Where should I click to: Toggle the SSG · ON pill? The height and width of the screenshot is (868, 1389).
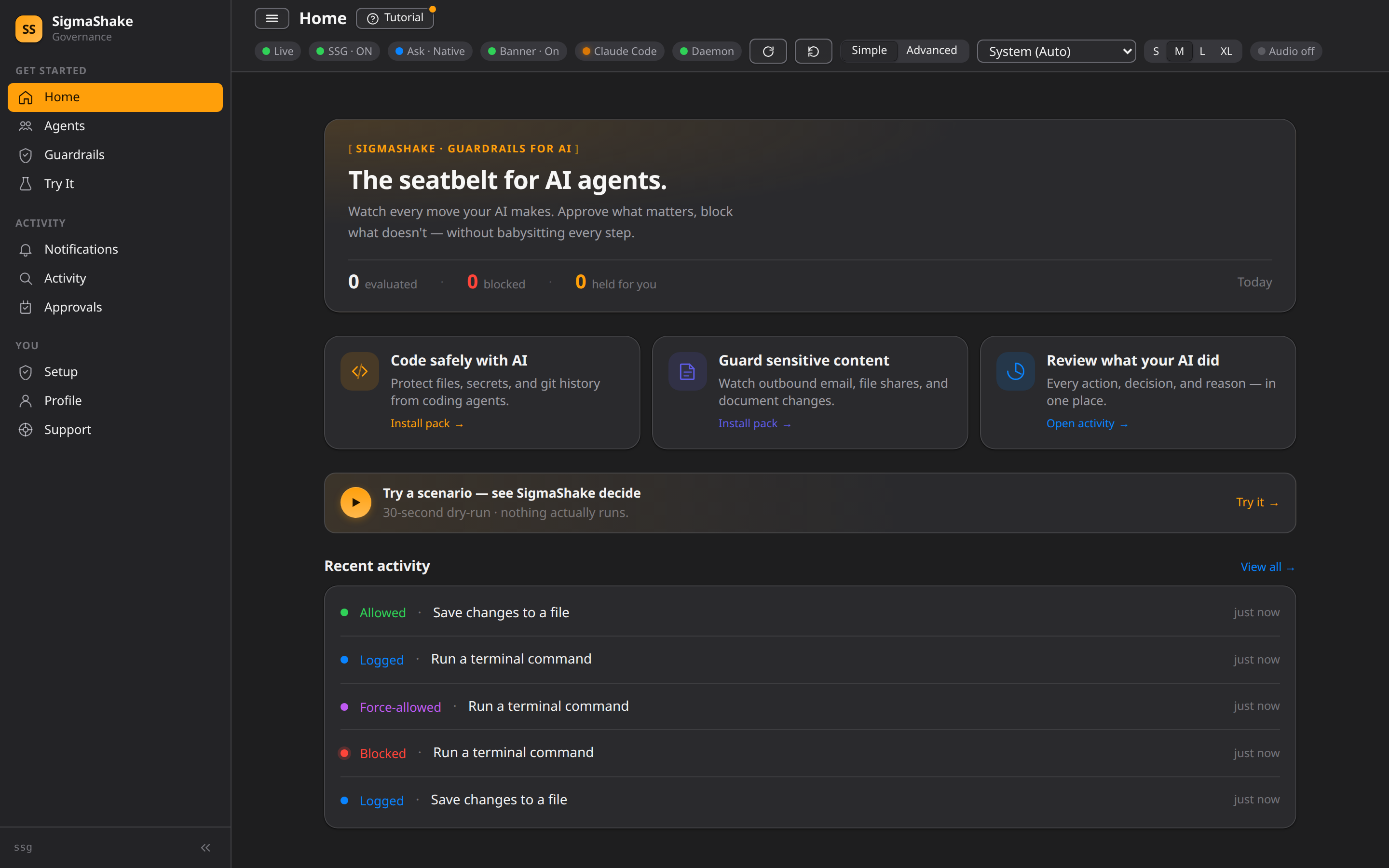(344, 51)
